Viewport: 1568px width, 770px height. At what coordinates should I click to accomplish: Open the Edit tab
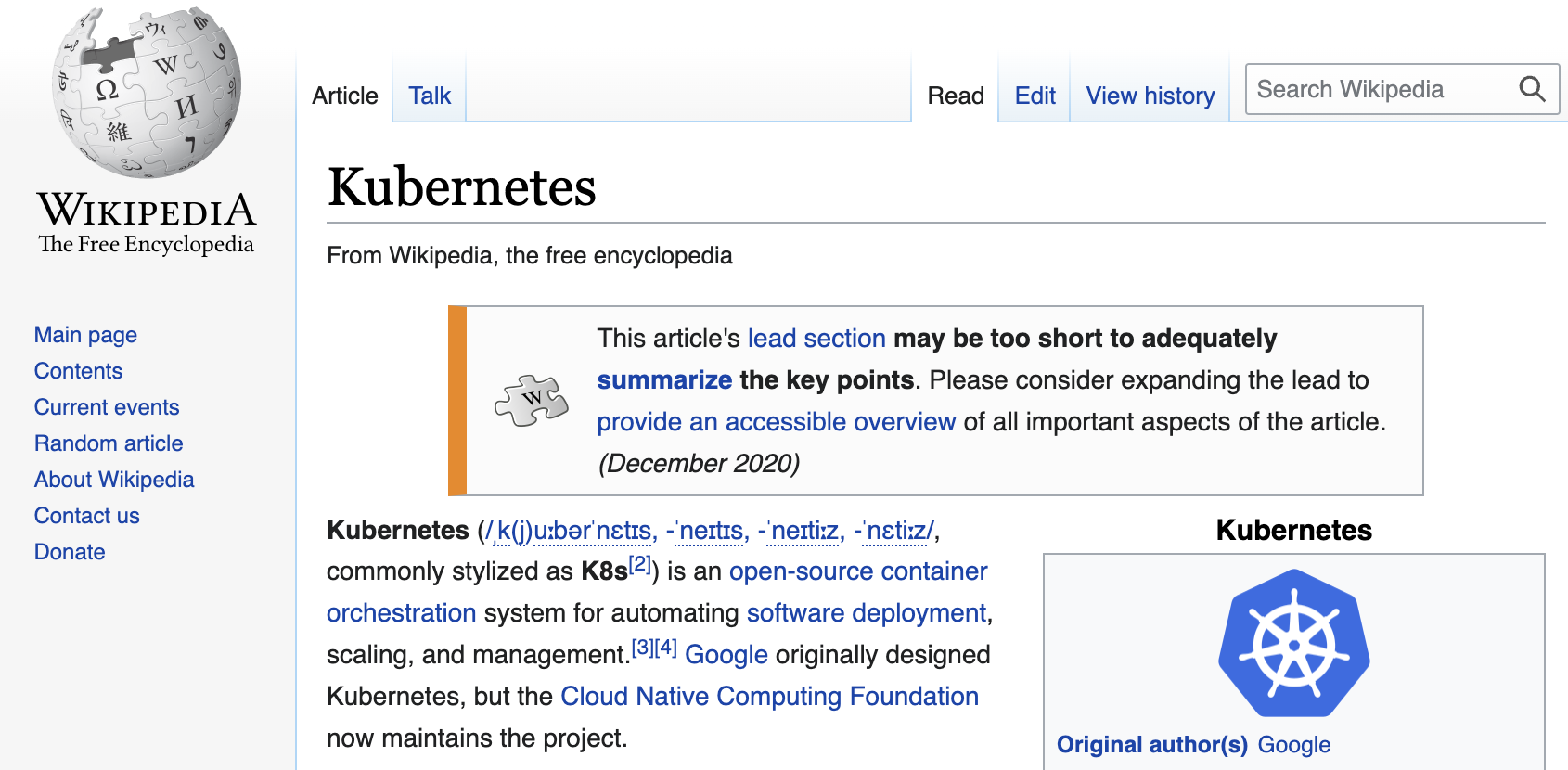point(1033,96)
